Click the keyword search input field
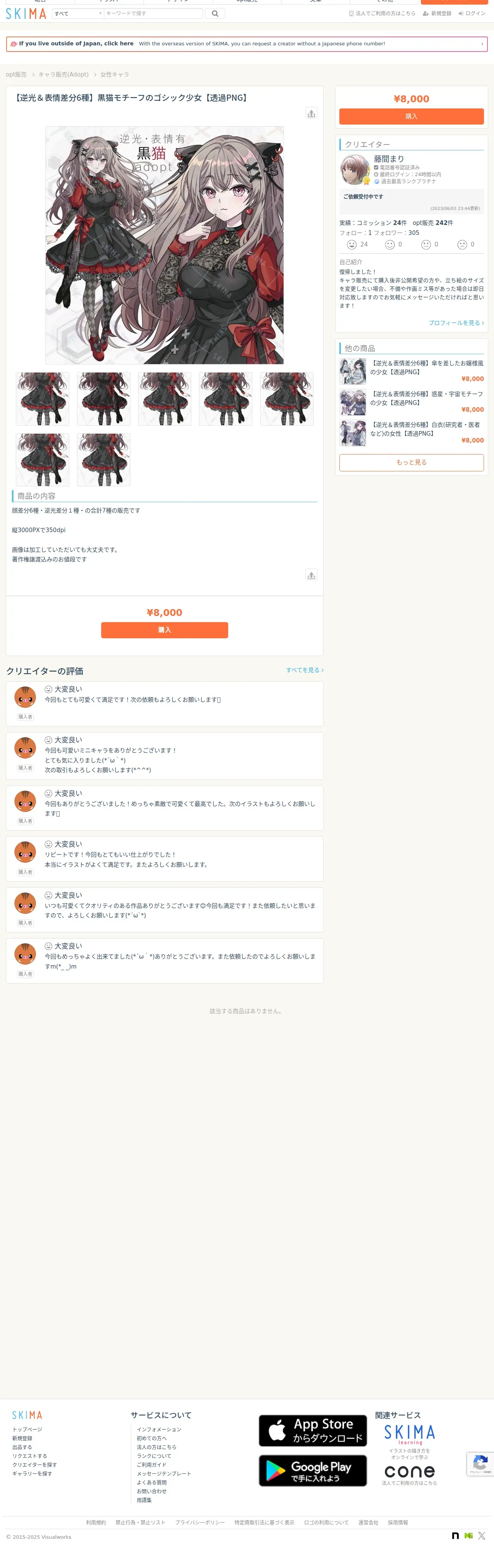 (x=153, y=13)
